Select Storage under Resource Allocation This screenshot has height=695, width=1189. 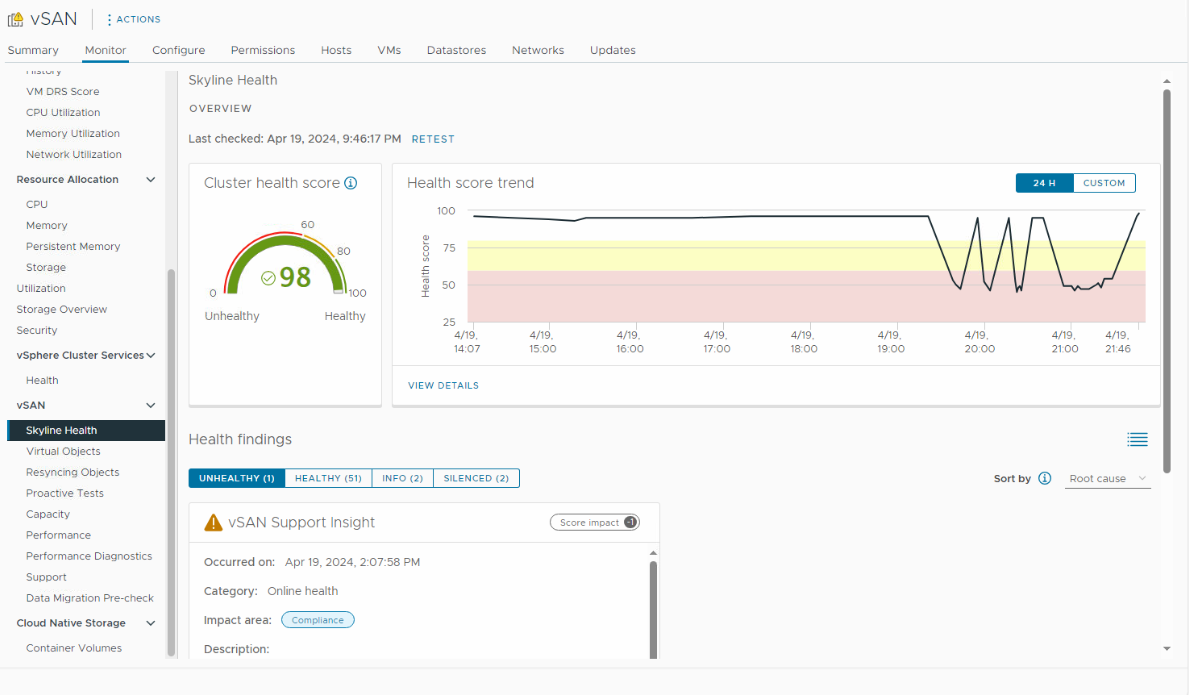pyautogui.click(x=45, y=268)
